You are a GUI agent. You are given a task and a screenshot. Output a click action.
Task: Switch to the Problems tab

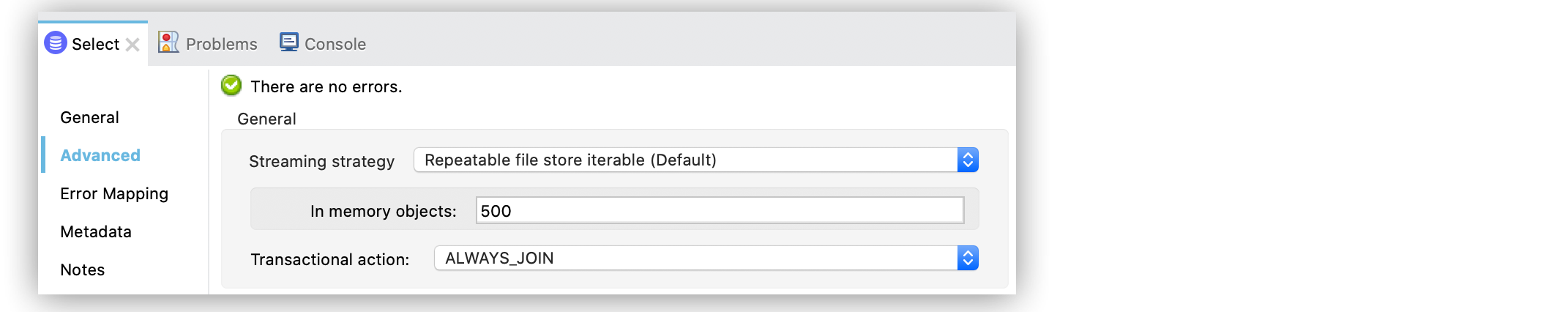click(x=221, y=44)
